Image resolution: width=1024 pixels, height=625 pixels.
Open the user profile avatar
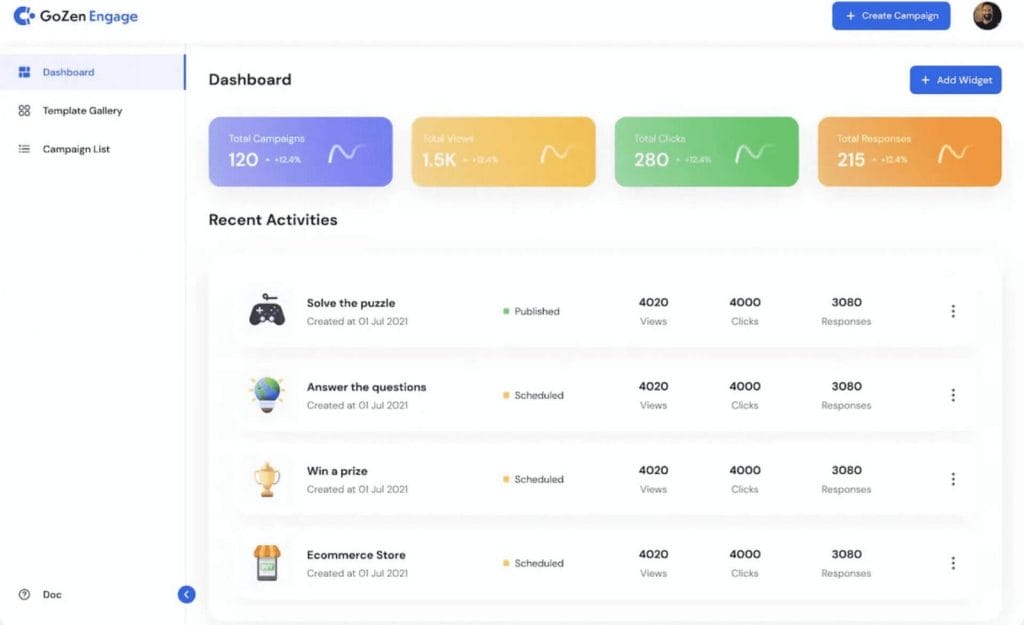tap(986, 16)
